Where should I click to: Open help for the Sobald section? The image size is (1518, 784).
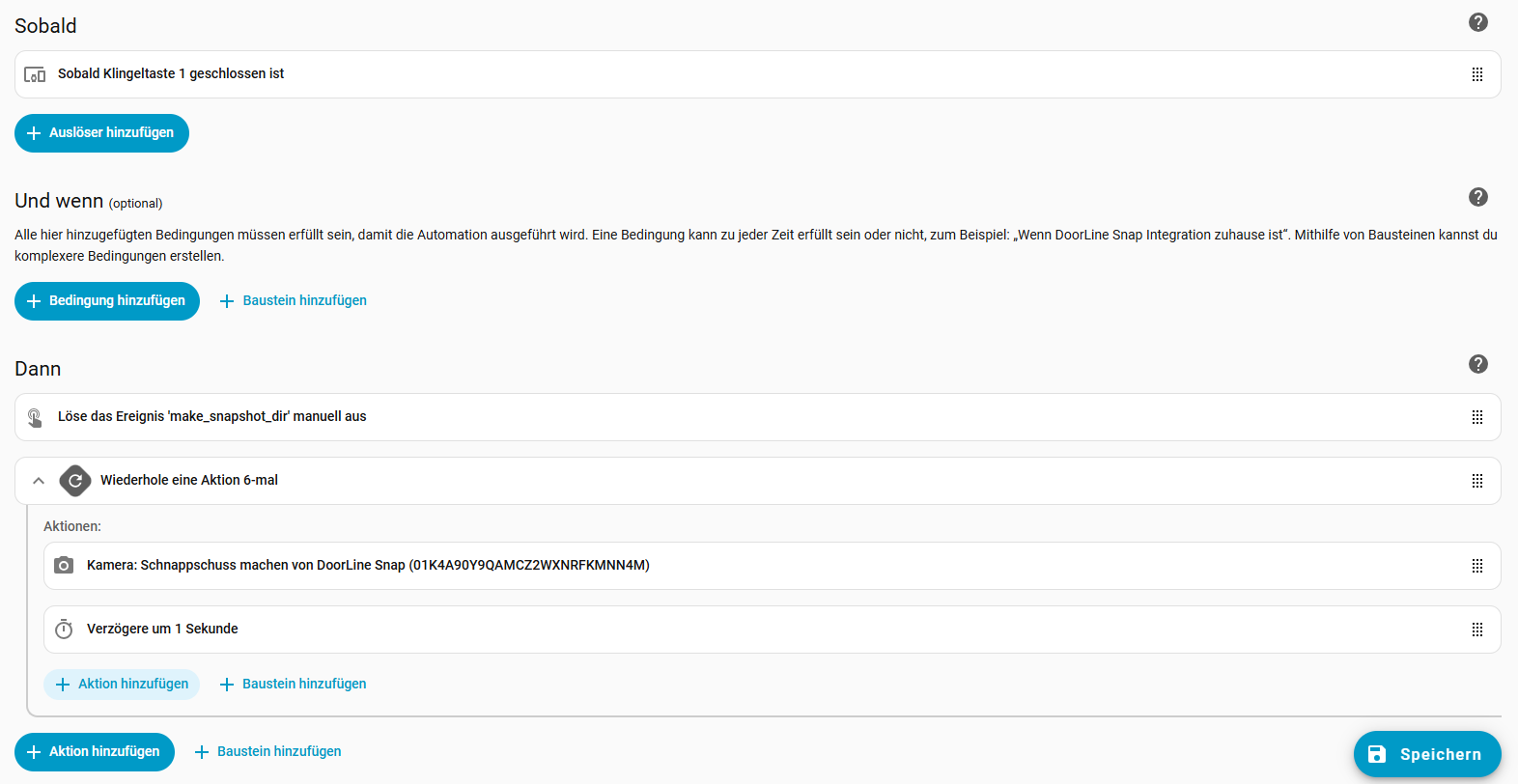click(x=1477, y=22)
